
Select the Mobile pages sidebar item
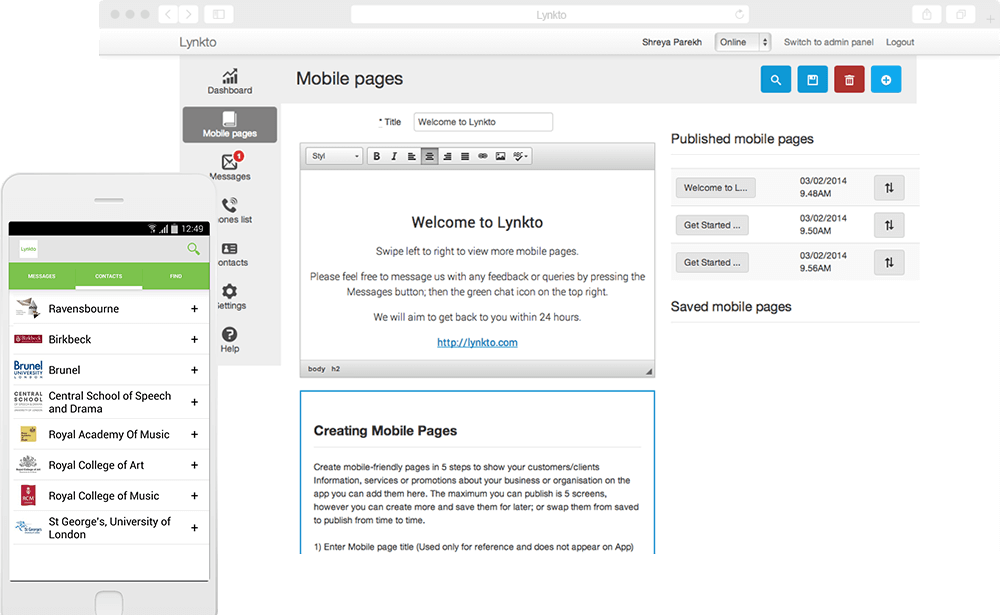click(230, 124)
